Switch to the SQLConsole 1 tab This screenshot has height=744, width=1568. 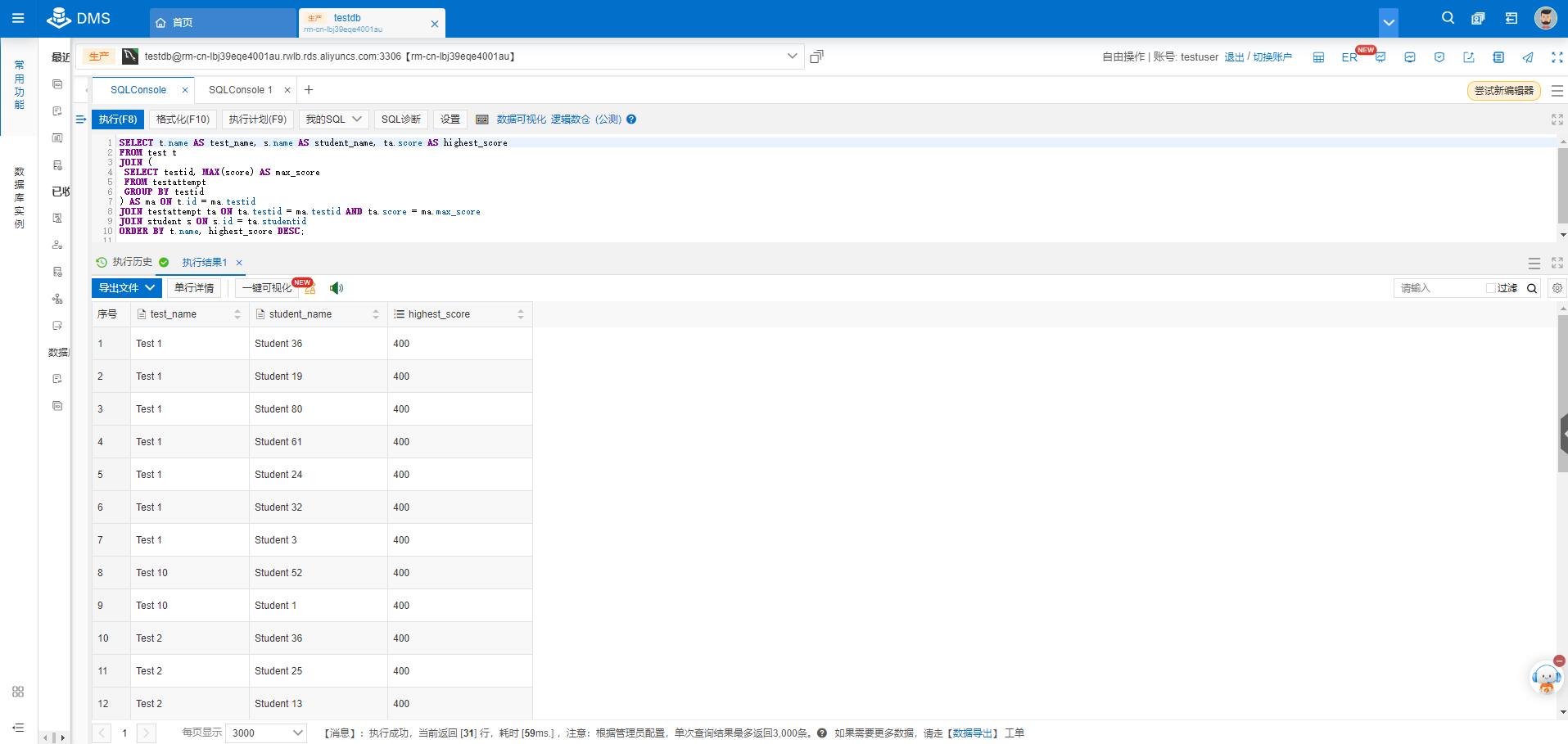[241, 90]
